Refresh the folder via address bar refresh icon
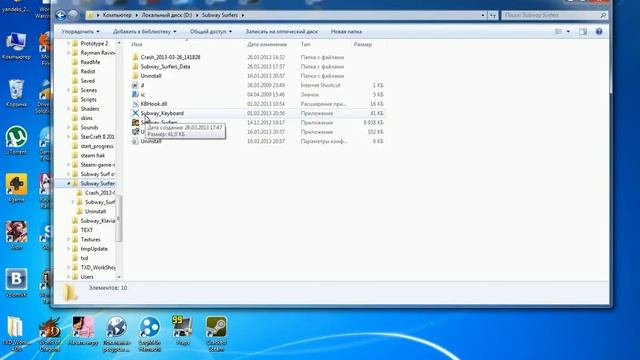Screen dimensions: 640x360 (x=493, y=15)
